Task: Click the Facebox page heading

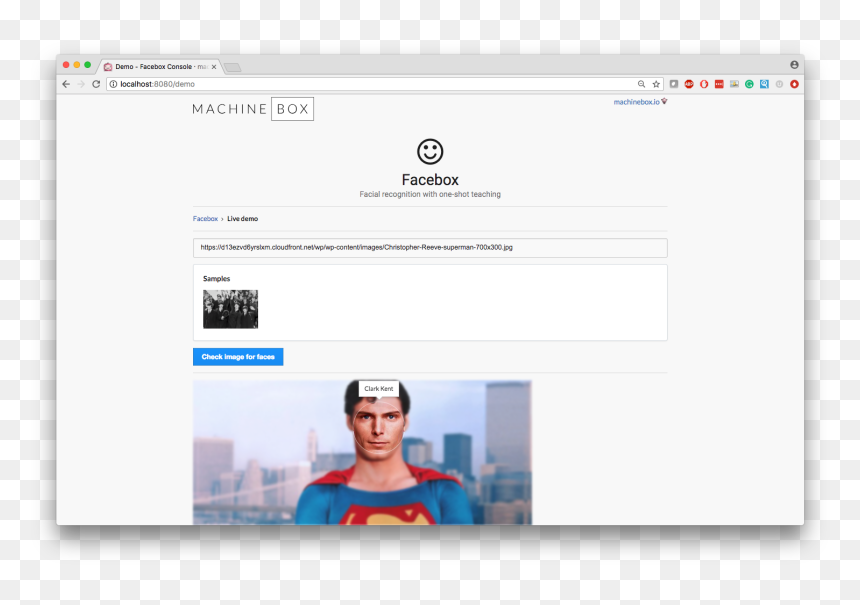Action: 430,180
